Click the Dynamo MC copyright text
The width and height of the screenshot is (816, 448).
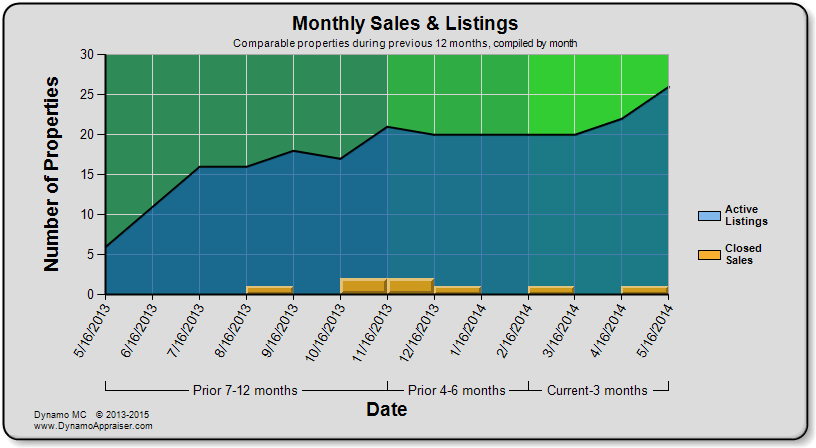pyautogui.click(x=92, y=415)
